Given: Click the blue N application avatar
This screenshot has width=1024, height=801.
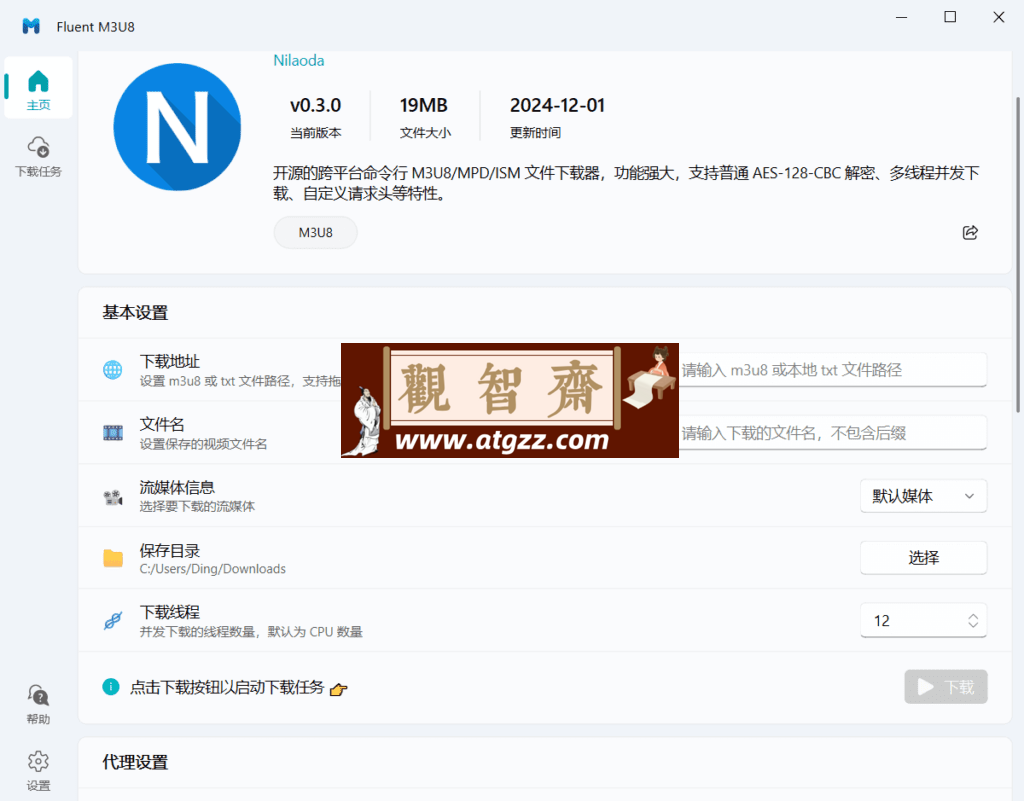Looking at the screenshot, I should [177, 127].
